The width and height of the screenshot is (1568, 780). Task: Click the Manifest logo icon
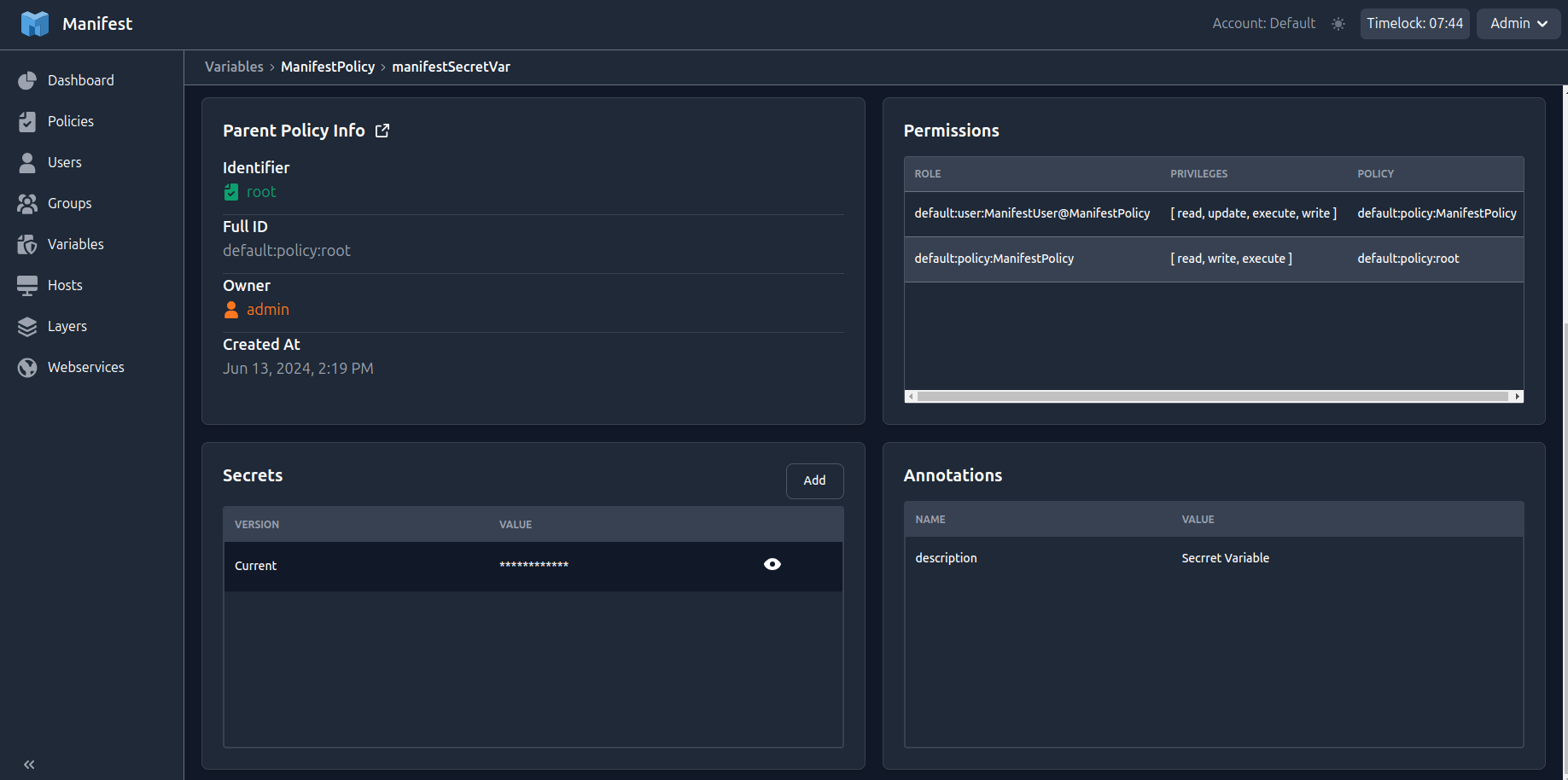point(35,24)
